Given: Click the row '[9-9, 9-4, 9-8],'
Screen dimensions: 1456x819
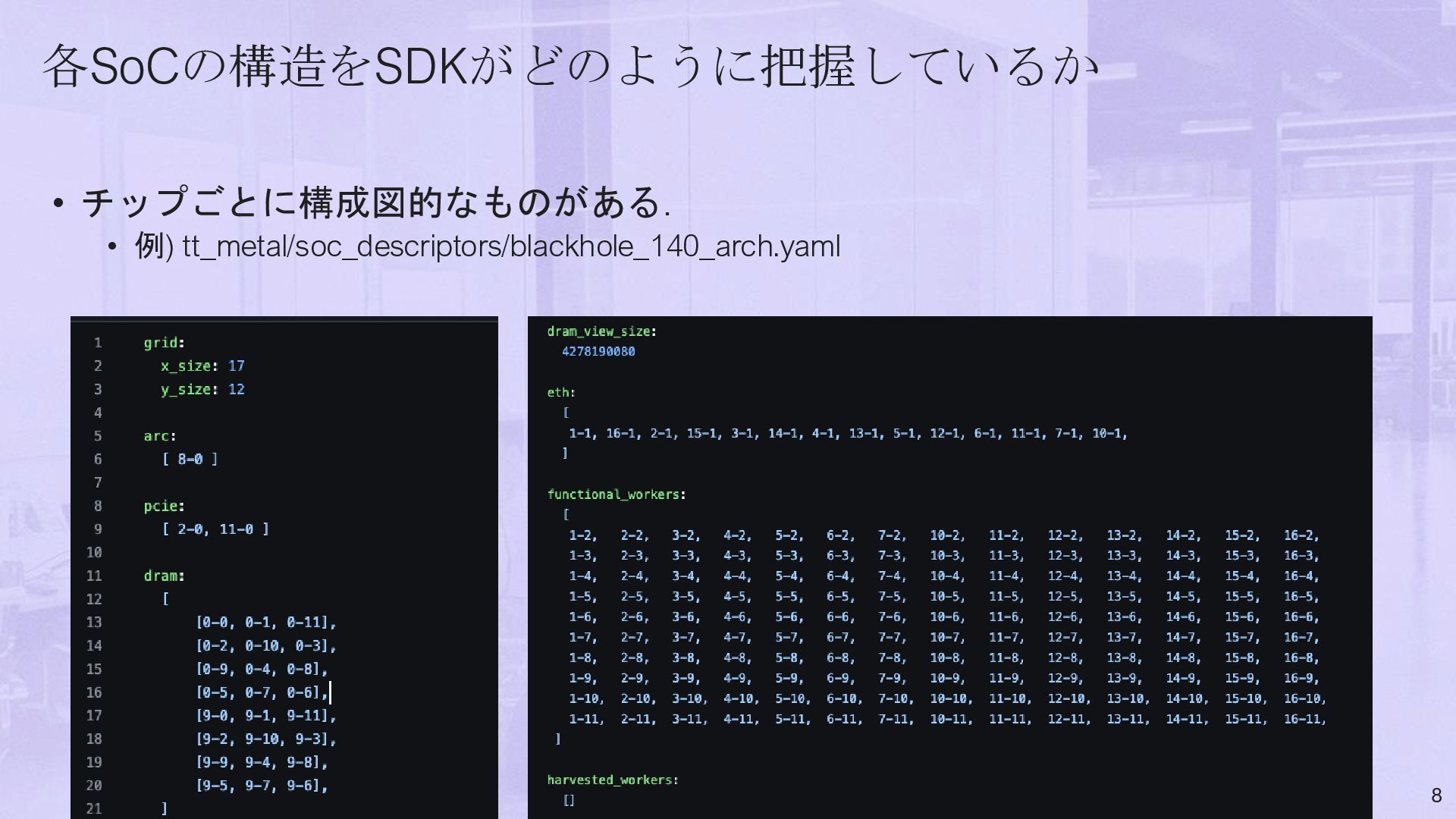Looking at the screenshot, I should click(x=262, y=763).
